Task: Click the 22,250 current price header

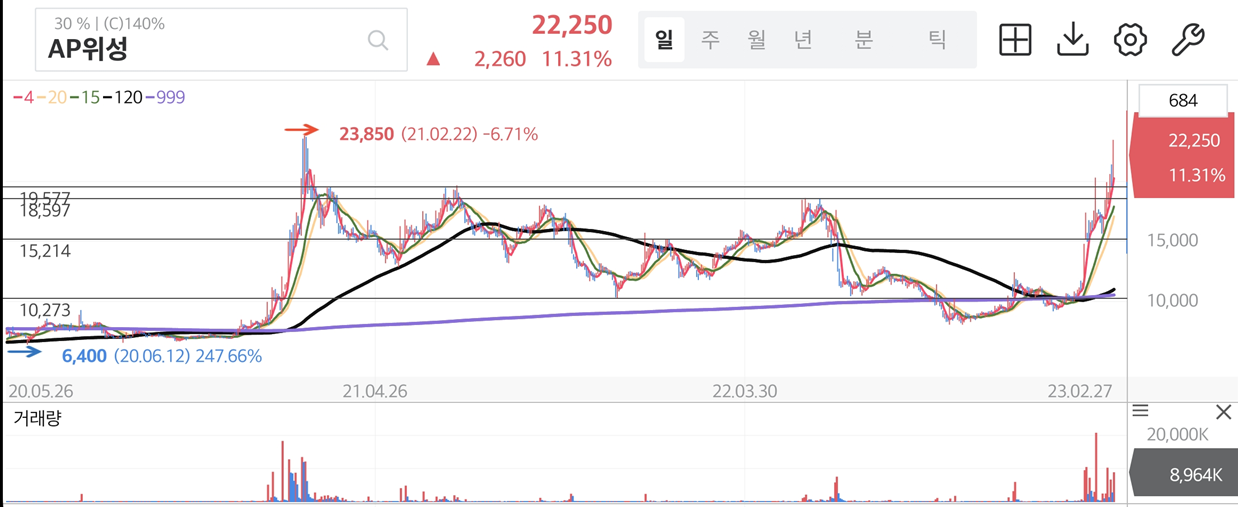Action: pyautogui.click(x=571, y=25)
